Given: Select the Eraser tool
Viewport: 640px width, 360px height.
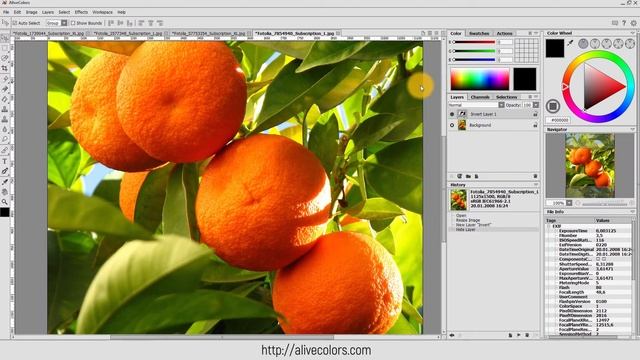Looking at the screenshot, I should 5,99.
